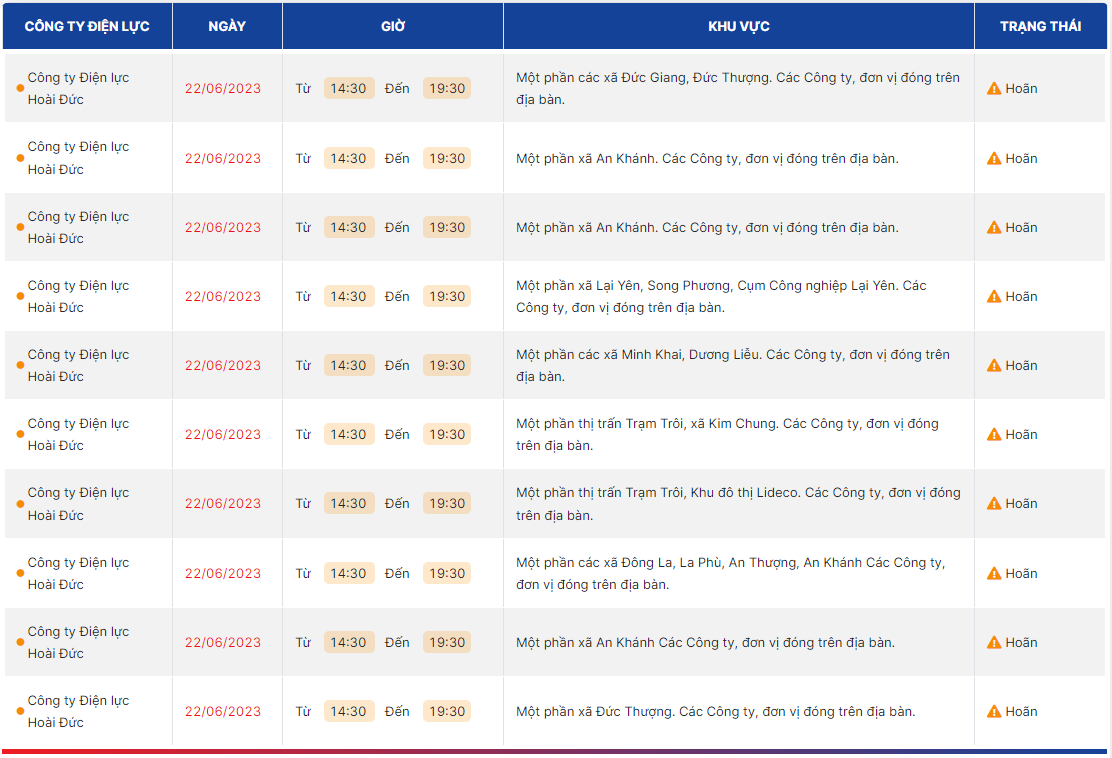Click the 19:30 end time in the Lideco row
Viewport: 1112px width, 758px height.
click(447, 503)
